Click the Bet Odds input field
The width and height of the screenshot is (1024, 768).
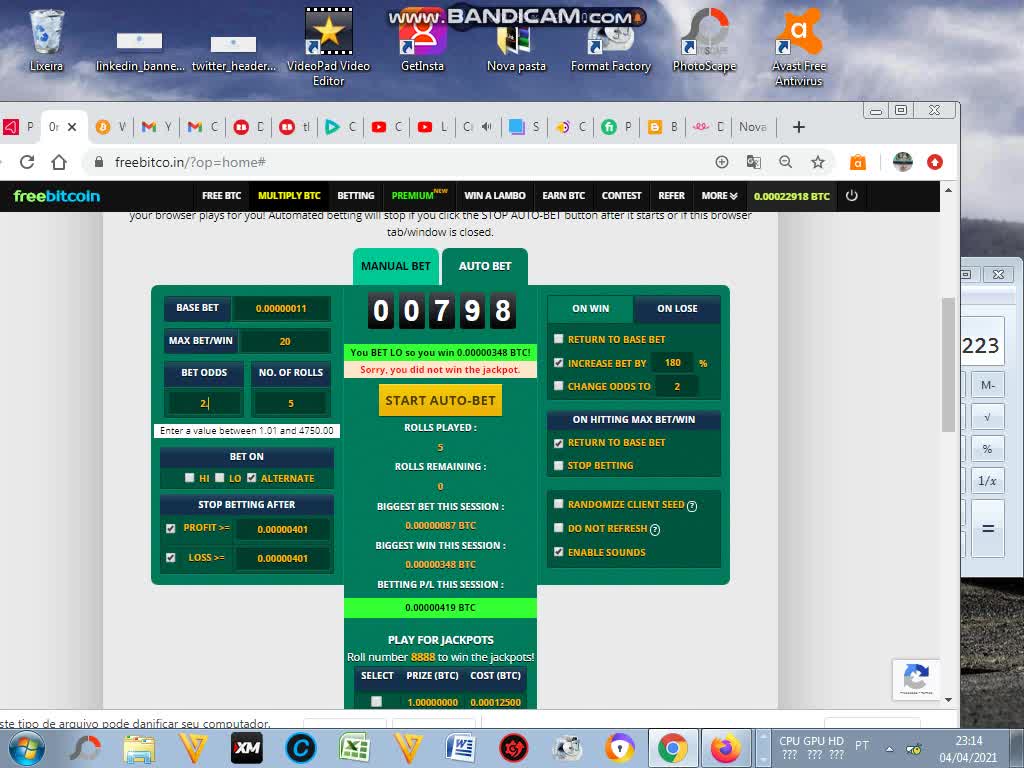tap(204, 403)
